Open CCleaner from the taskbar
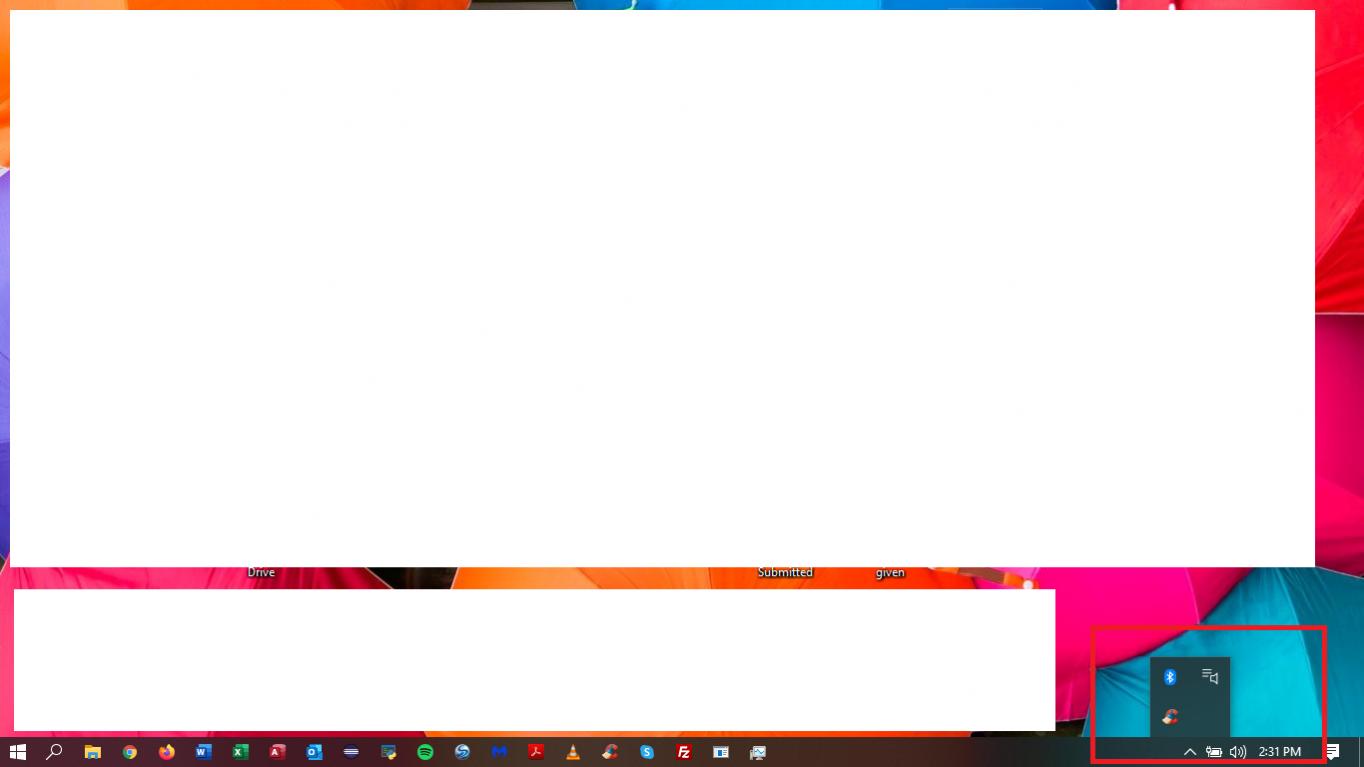Screen dimensions: 1364x767 [x=610, y=752]
